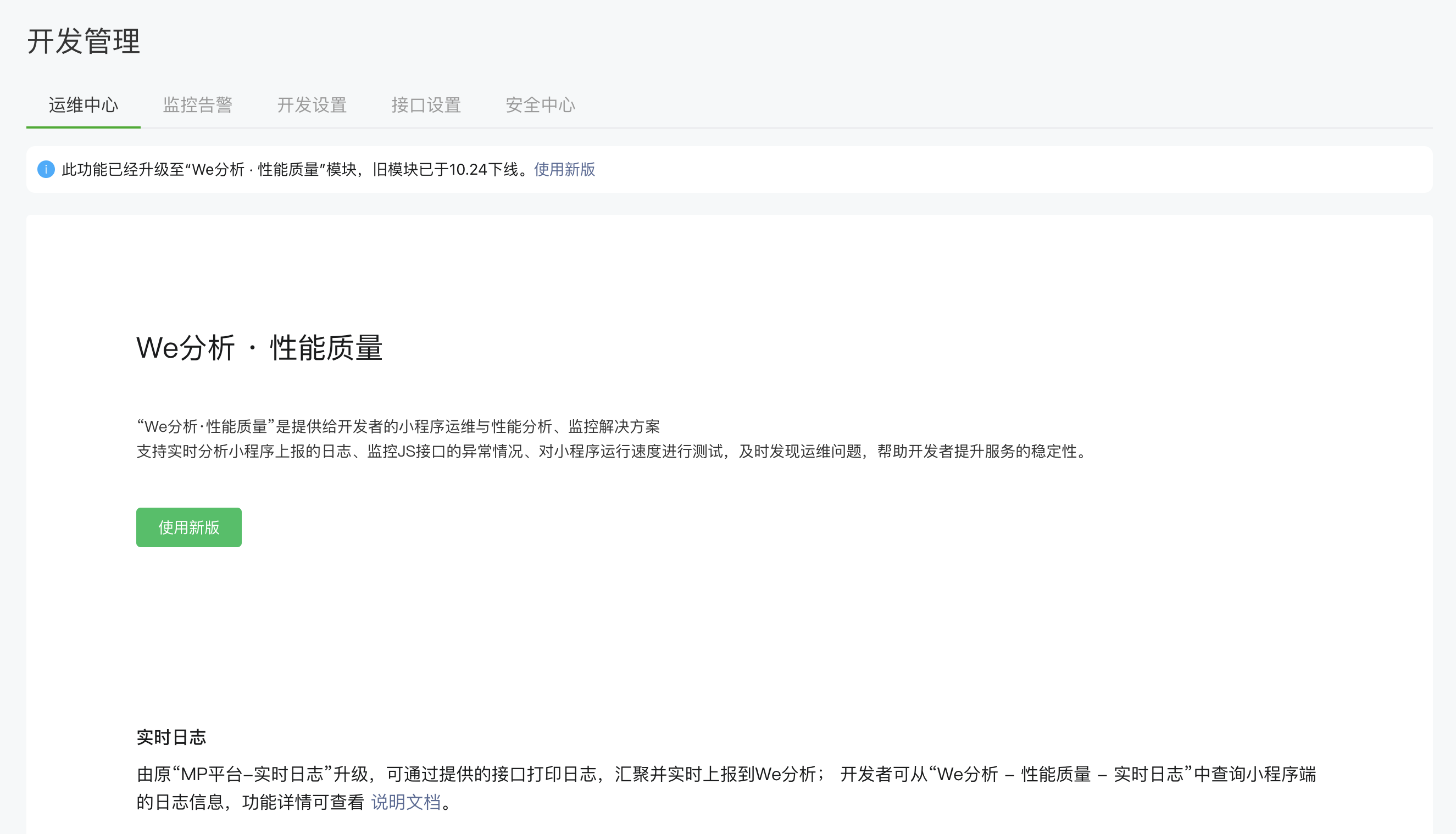Click the green underline beneath 运维中心
This screenshot has width=1456, height=834.
click(x=84, y=126)
